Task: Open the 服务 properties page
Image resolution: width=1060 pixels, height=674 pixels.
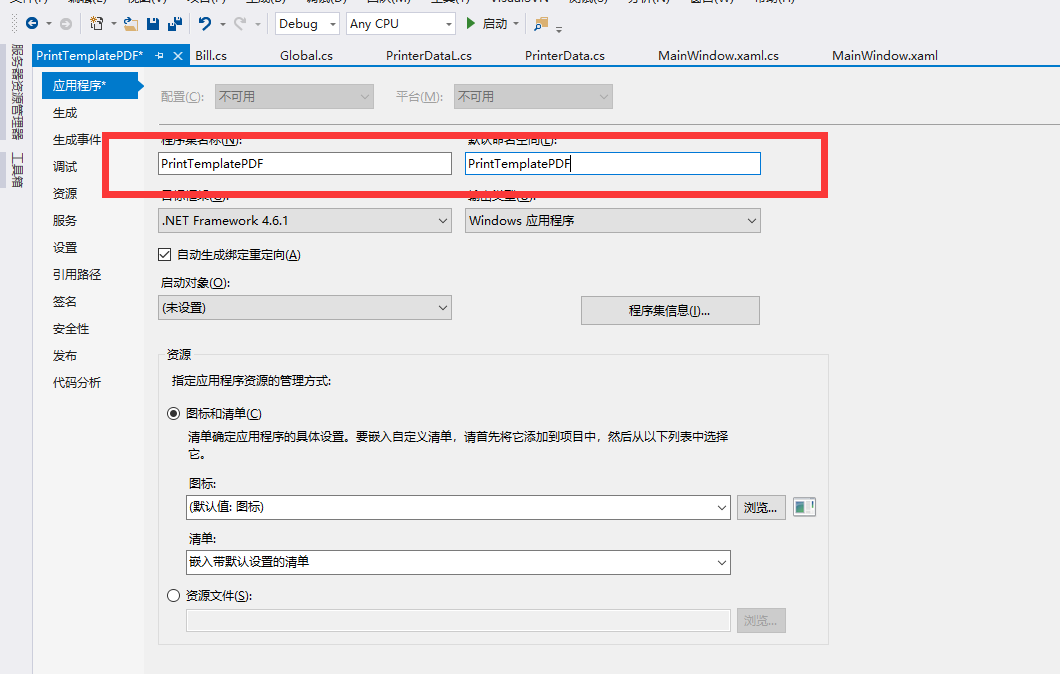Action: click(x=65, y=220)
